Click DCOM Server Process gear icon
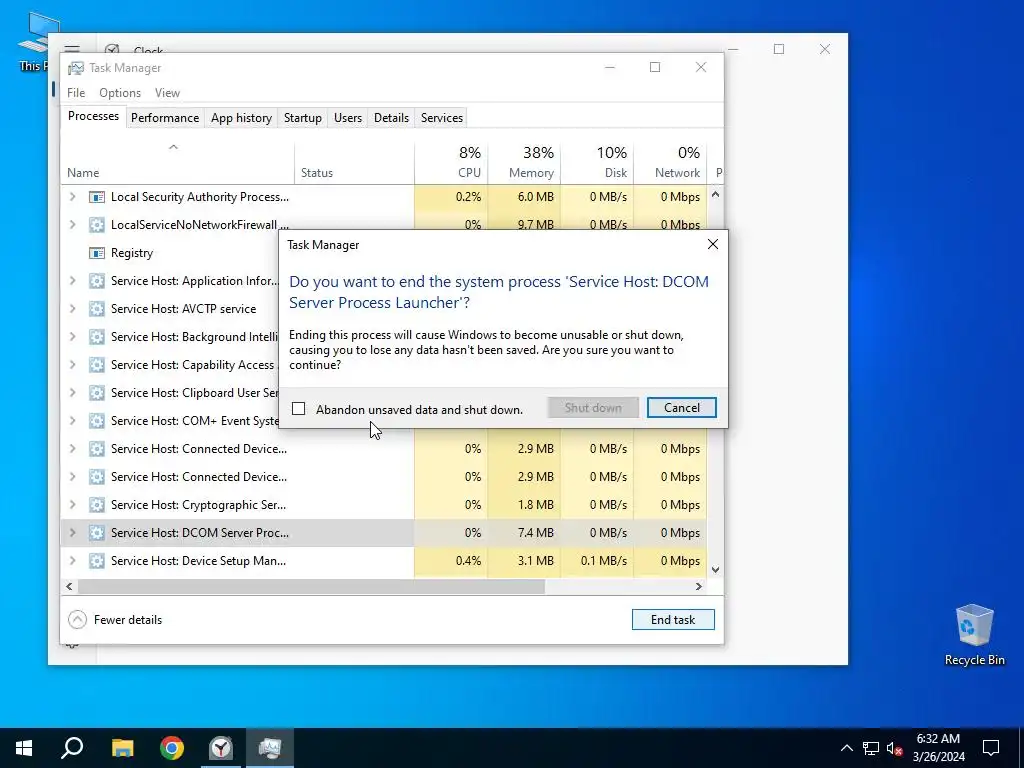 [97, 533]
